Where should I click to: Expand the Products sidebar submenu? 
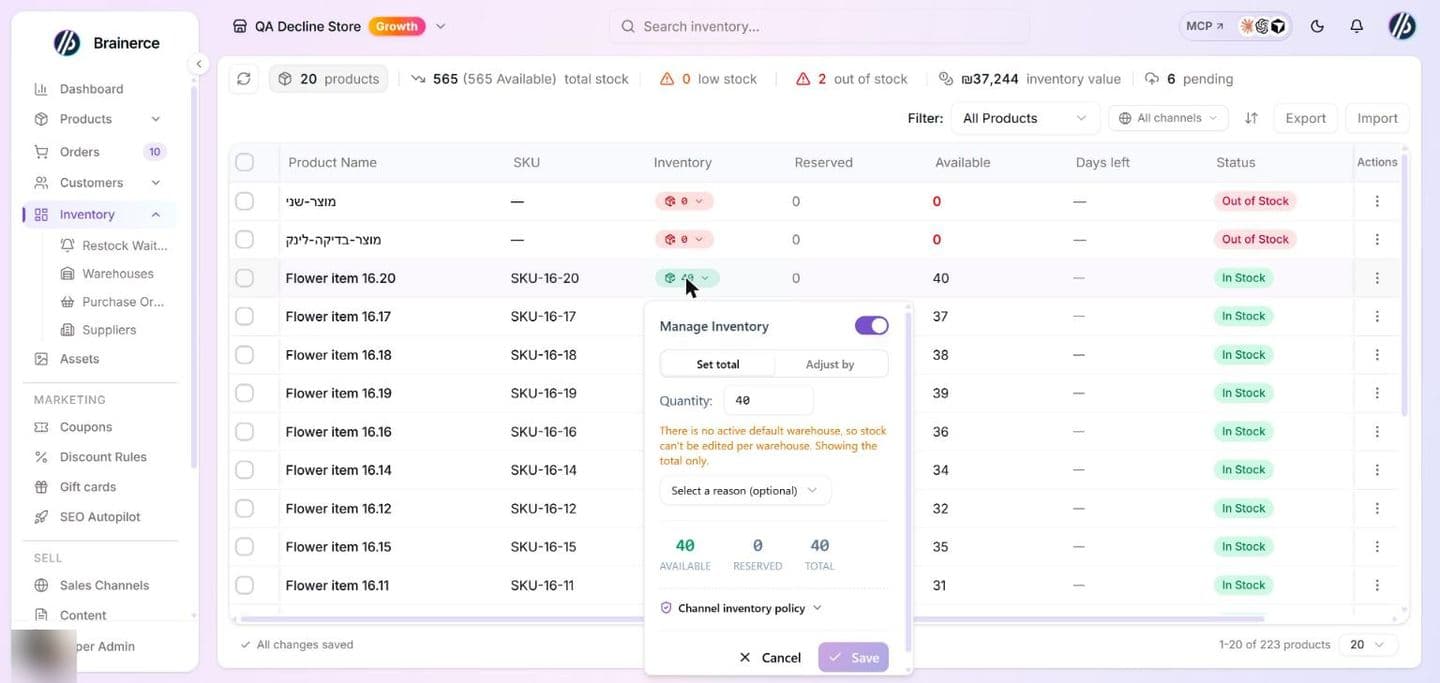point(155,119)
